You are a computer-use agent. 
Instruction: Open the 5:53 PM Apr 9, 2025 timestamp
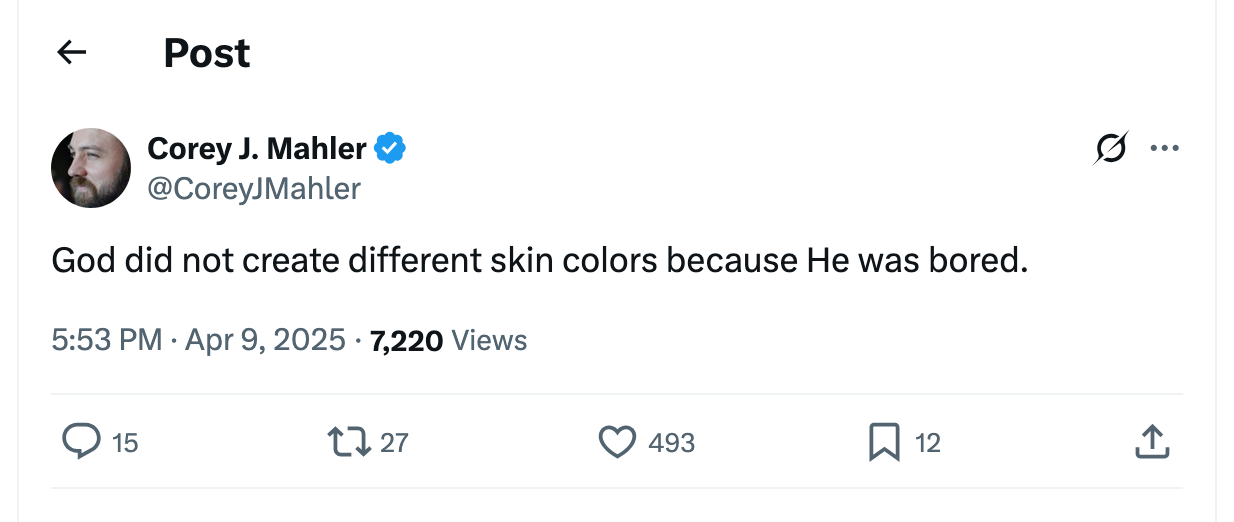click(x=198, y=341)
